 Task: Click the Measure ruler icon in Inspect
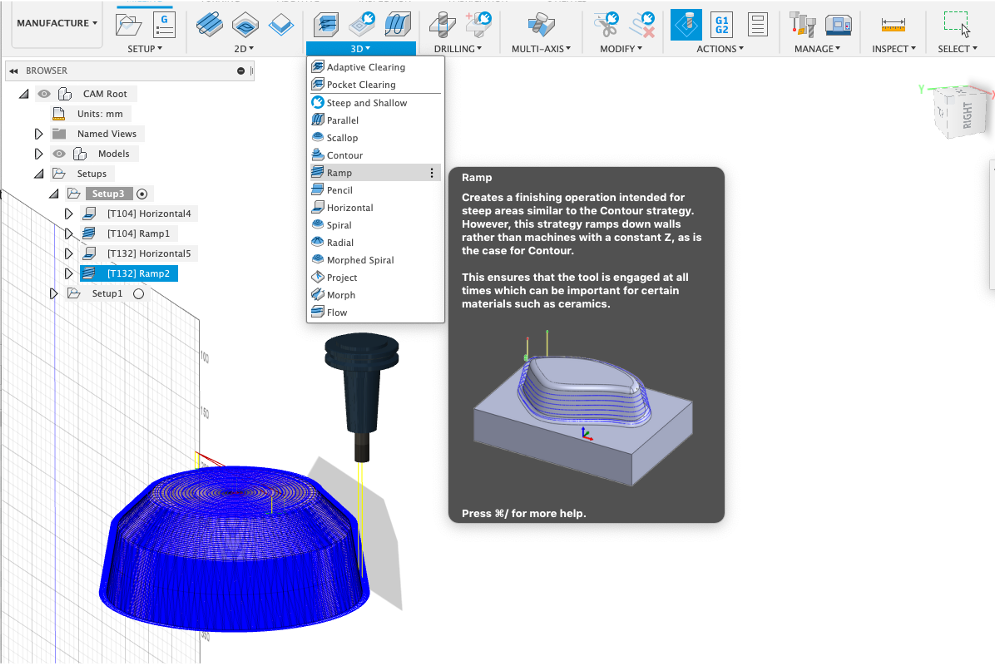(x=893, y=25)
